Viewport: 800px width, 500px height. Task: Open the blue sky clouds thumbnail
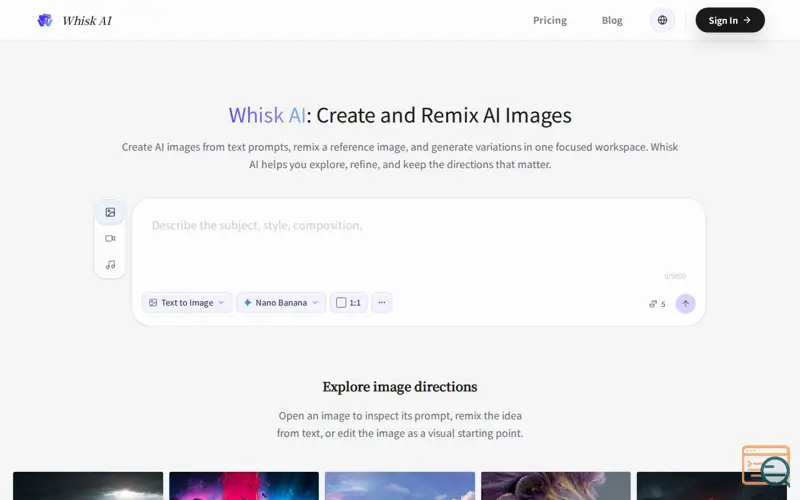coord(400,486)
